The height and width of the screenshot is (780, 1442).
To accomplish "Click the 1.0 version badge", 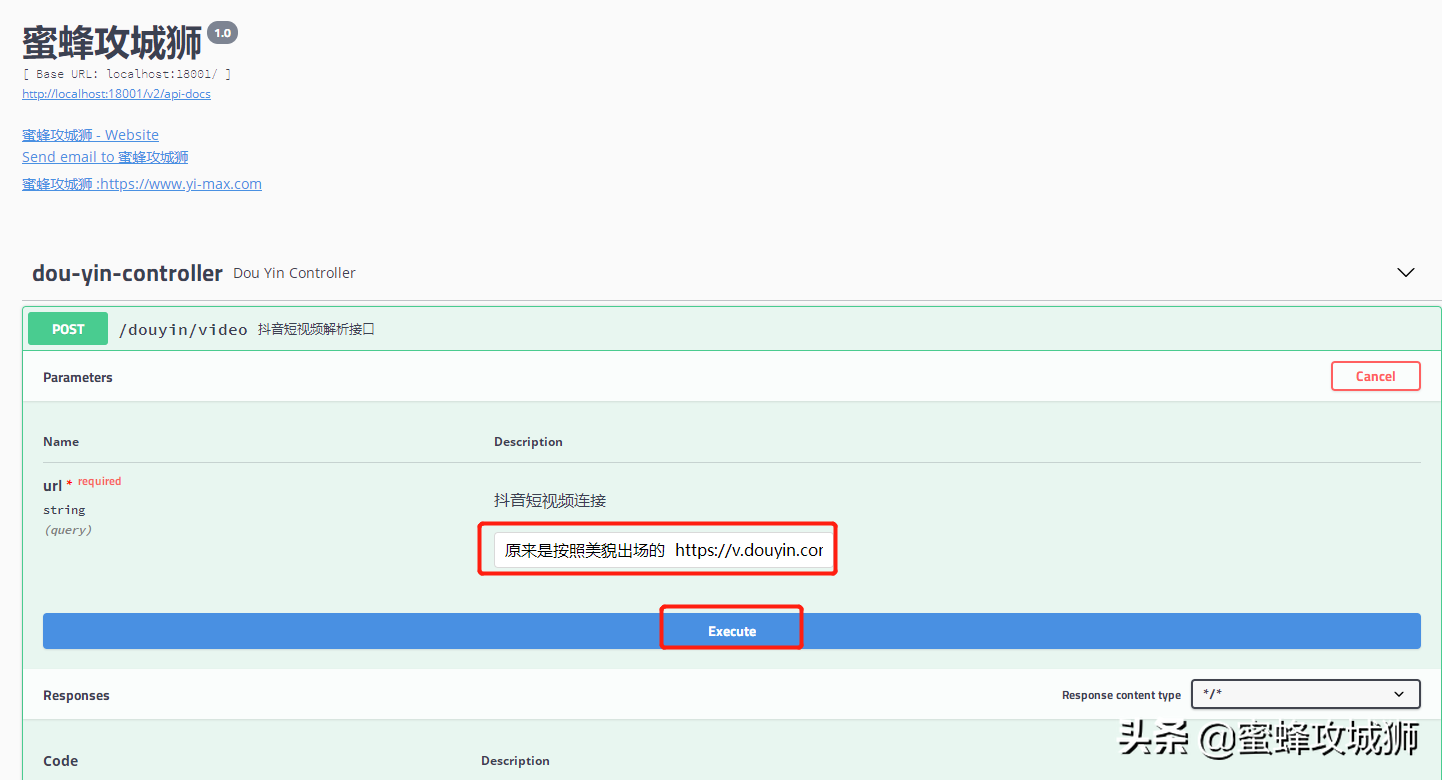I will click(x=222, y=33).
